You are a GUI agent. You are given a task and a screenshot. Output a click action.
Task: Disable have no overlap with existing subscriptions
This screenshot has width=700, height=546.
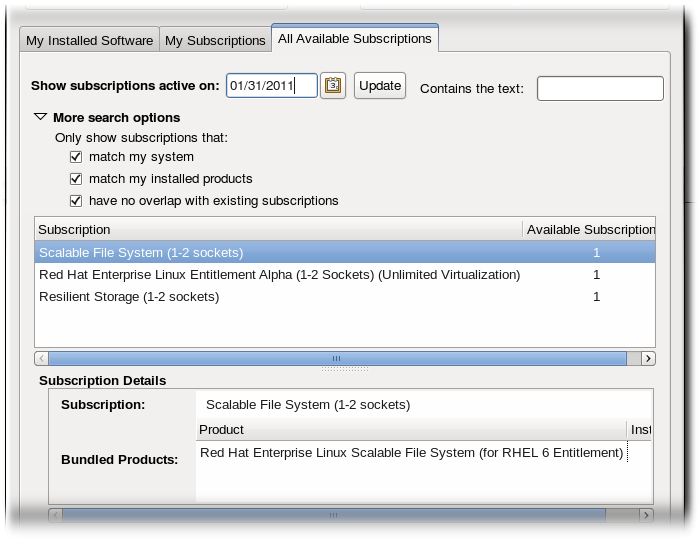(76, 201)
